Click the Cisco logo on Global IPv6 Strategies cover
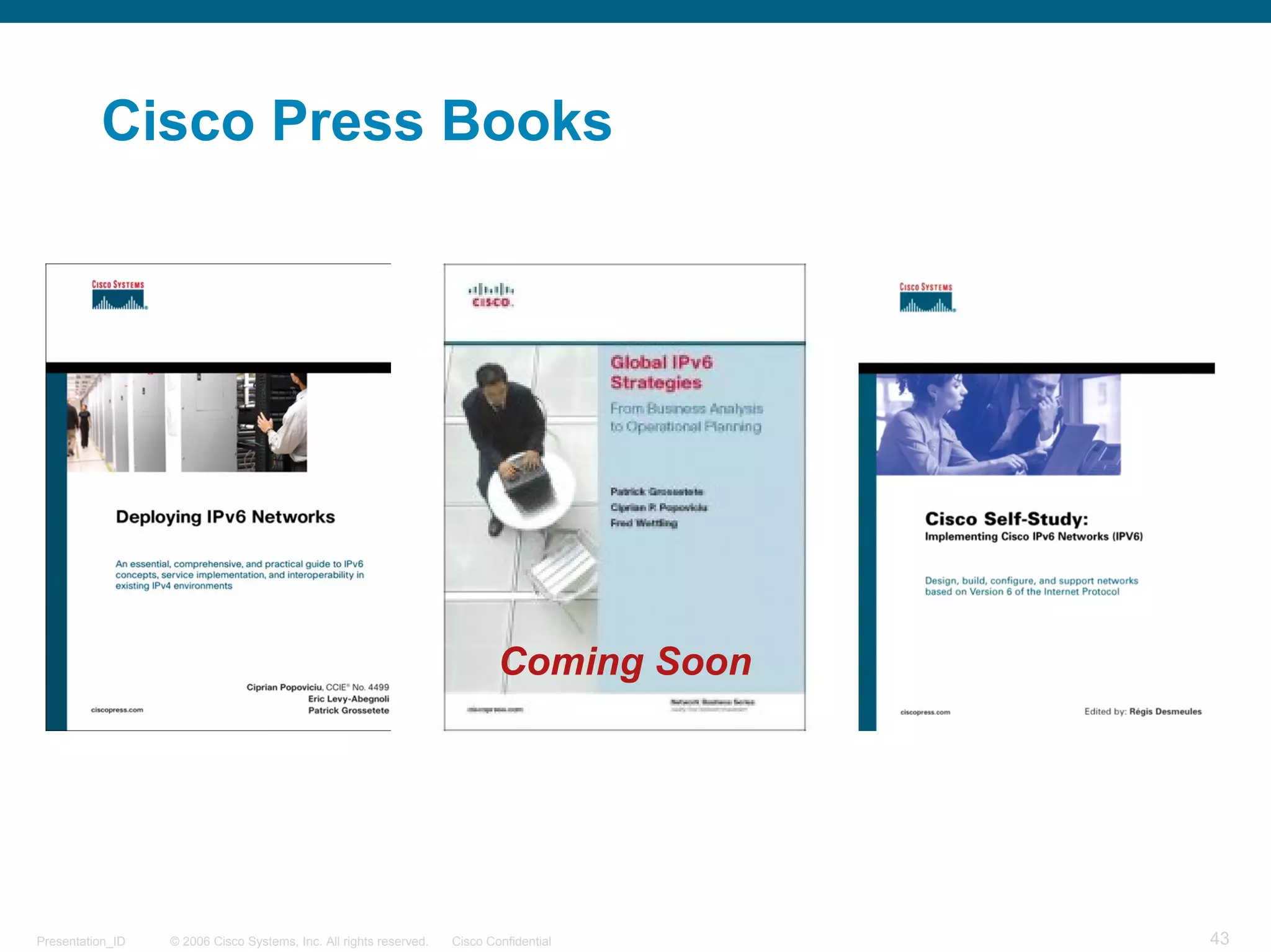 491,295
